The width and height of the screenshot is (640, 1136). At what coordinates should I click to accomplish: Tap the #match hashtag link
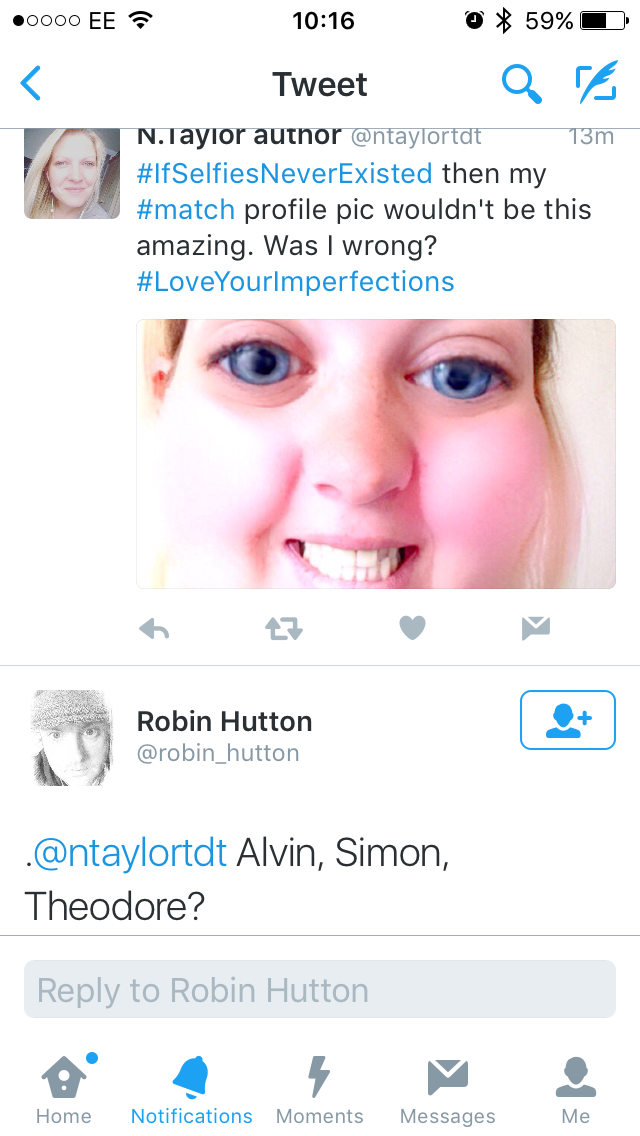click(x=186, y=210)
